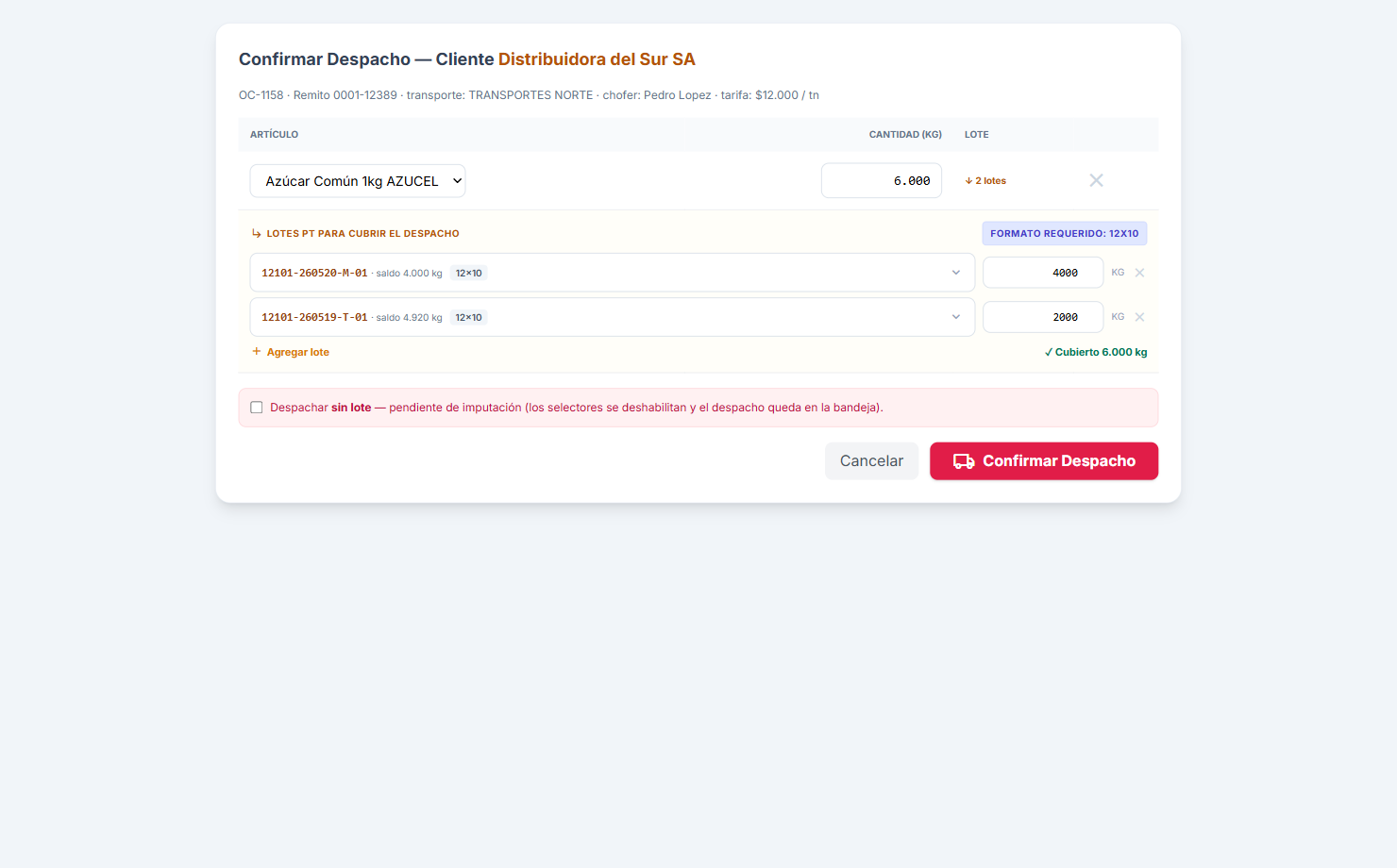Click the 2 lotes indicator link
This screenshot has width=1397, height=868.
pyautogui.click(x=985, y=181)
